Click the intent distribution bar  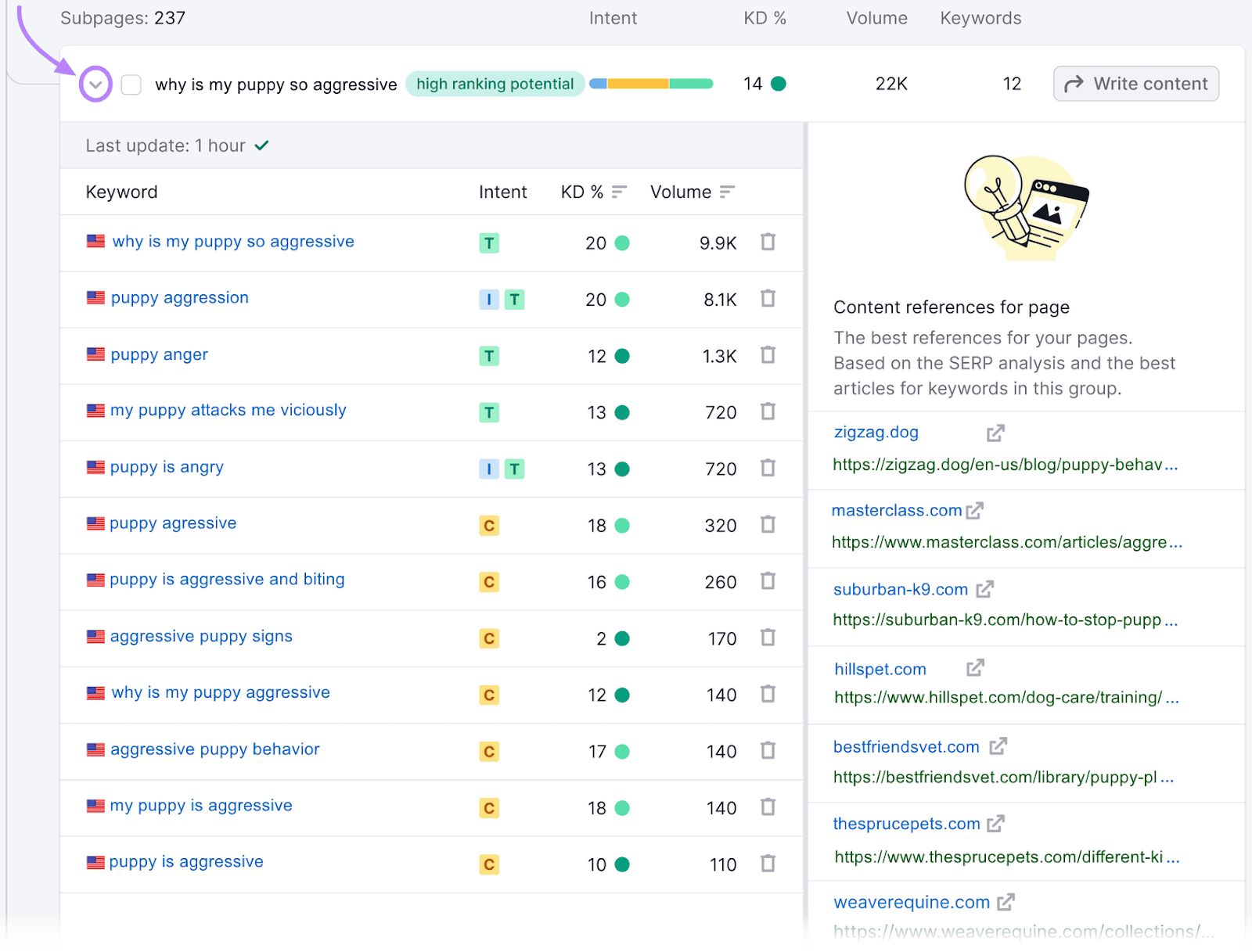[651, 83]
